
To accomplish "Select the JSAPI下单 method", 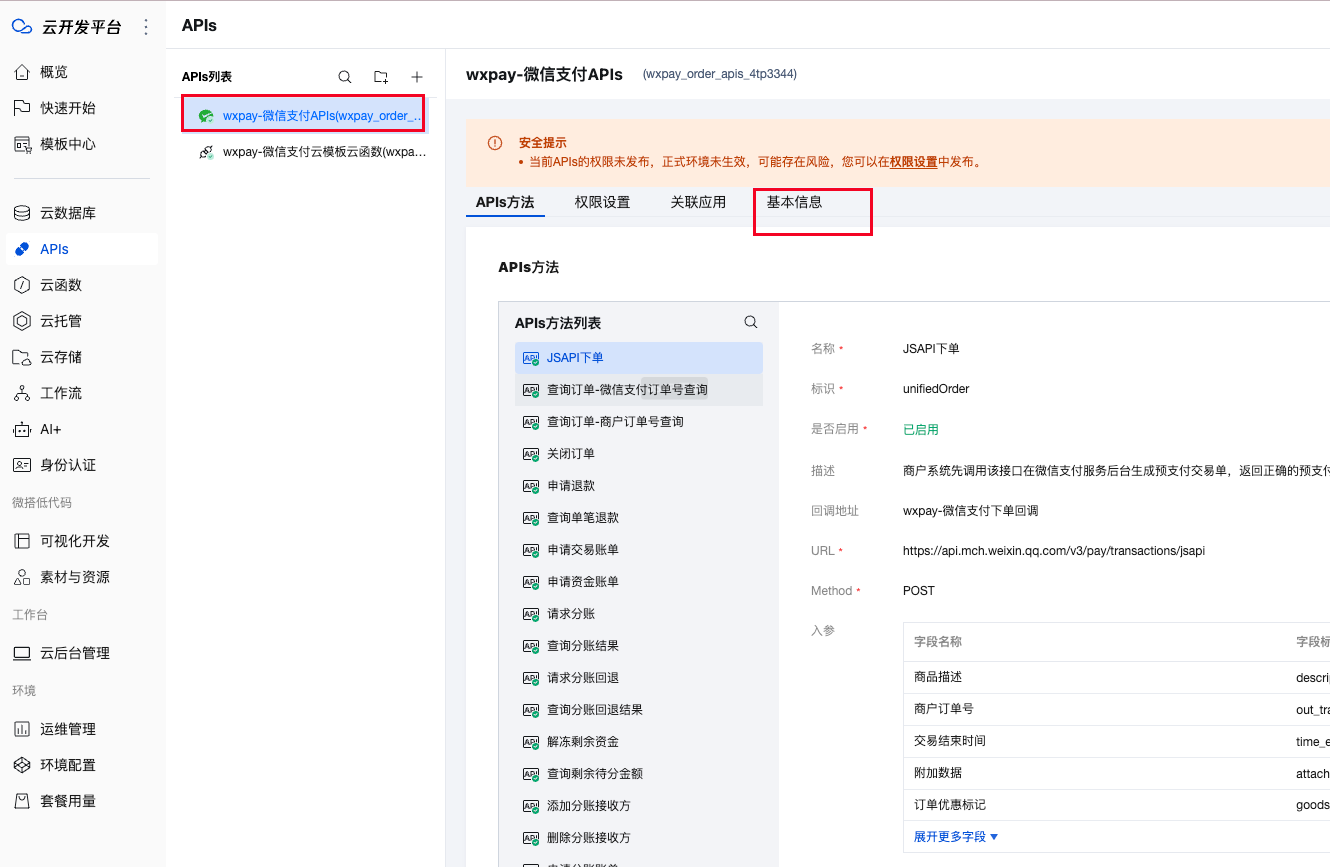I will [x=639, y=358].
